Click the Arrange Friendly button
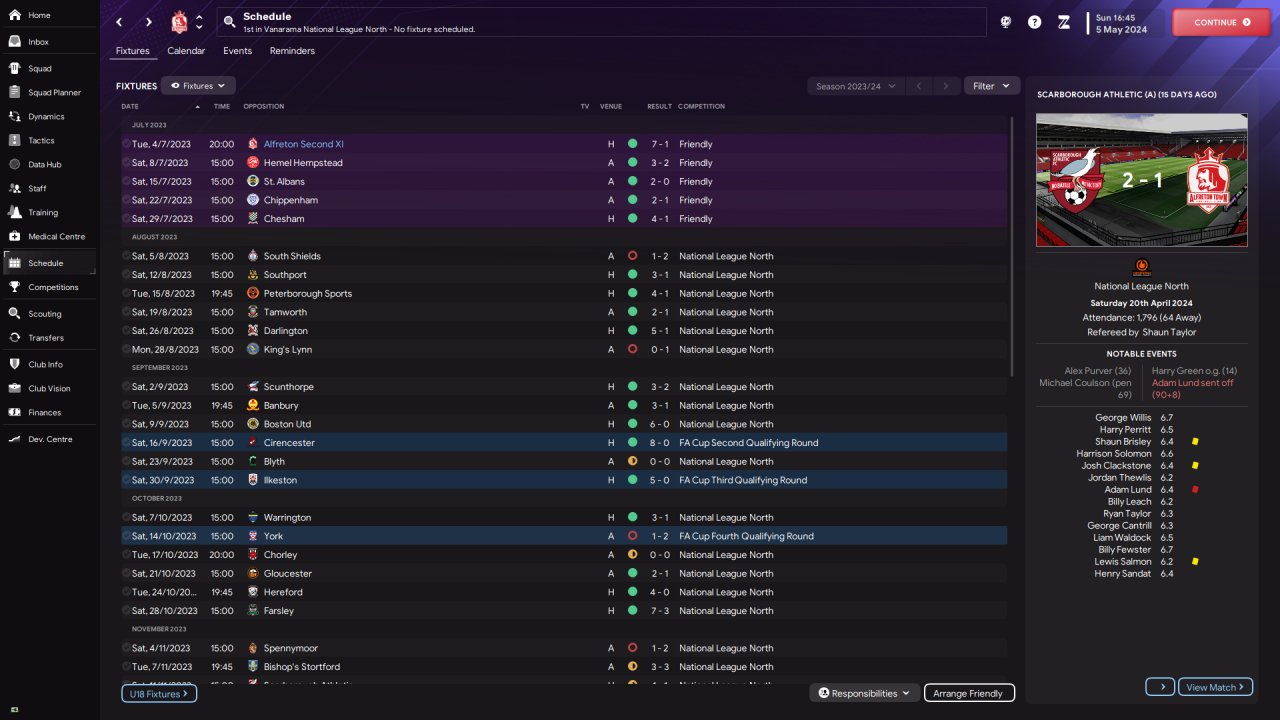Screen dimensions: 1280x720 click(968, 693)
